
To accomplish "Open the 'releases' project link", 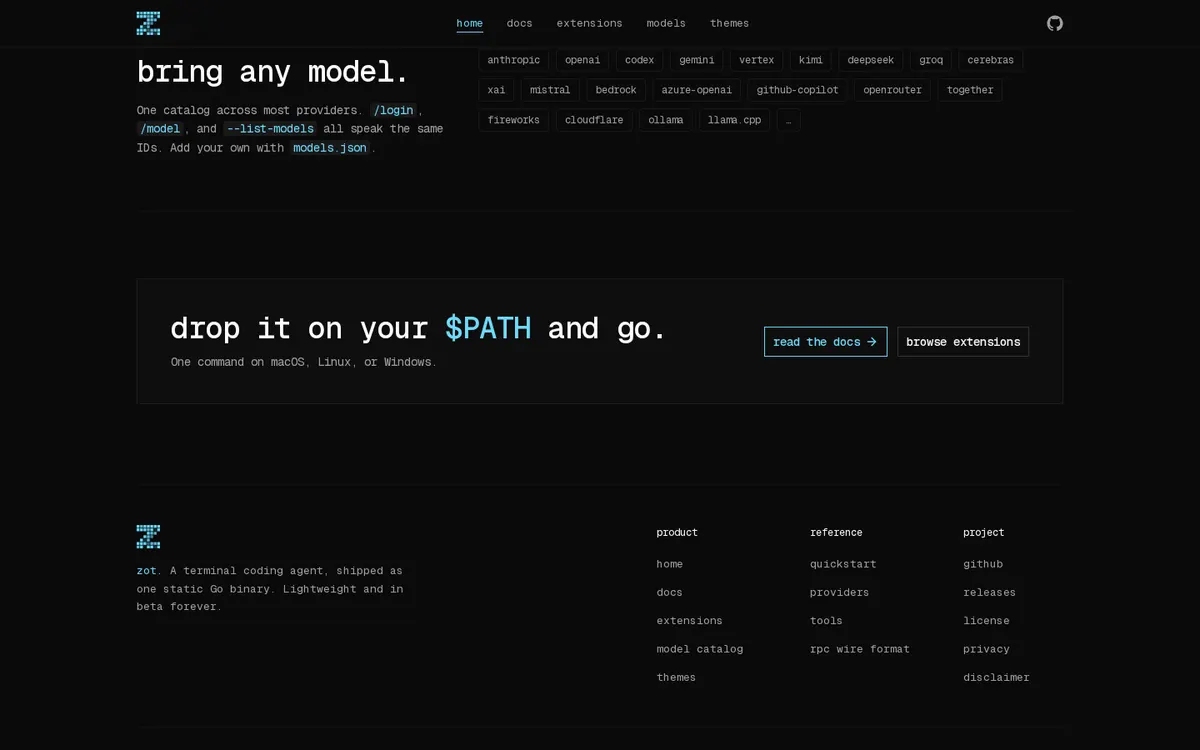I will [x=990, y=592].
